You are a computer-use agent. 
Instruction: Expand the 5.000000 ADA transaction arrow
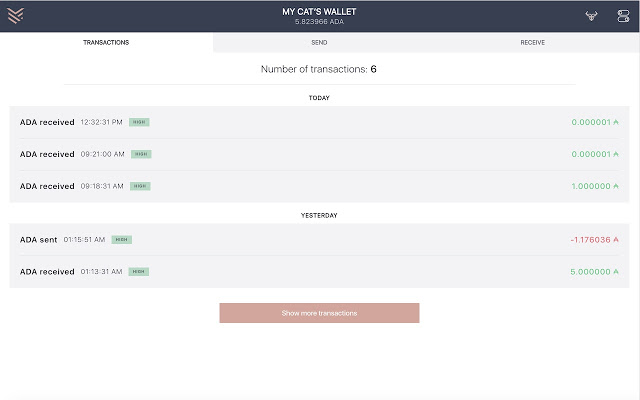tap(616, 272)
